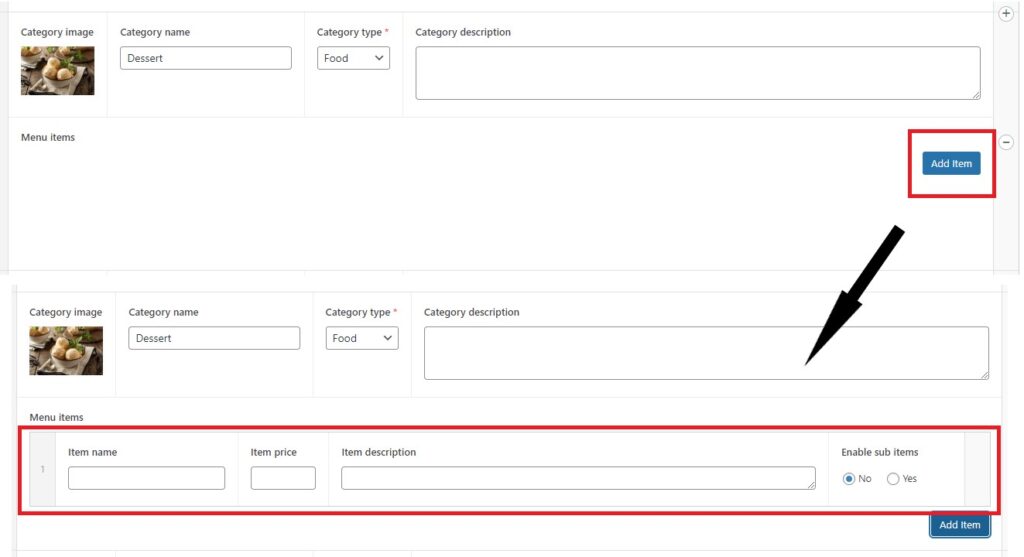
Task: Click the plus icon to add a category row
Action: pyautogui.click(x=1006, y=14)
